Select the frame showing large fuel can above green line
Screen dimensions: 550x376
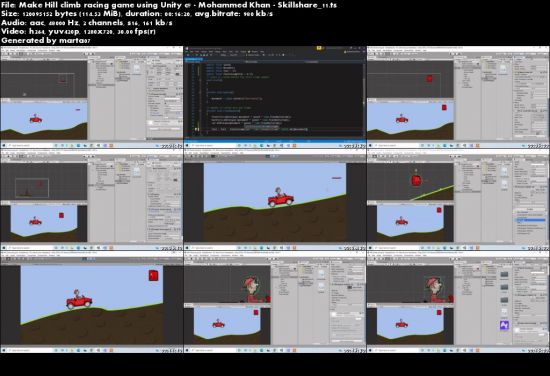(458, 200)
